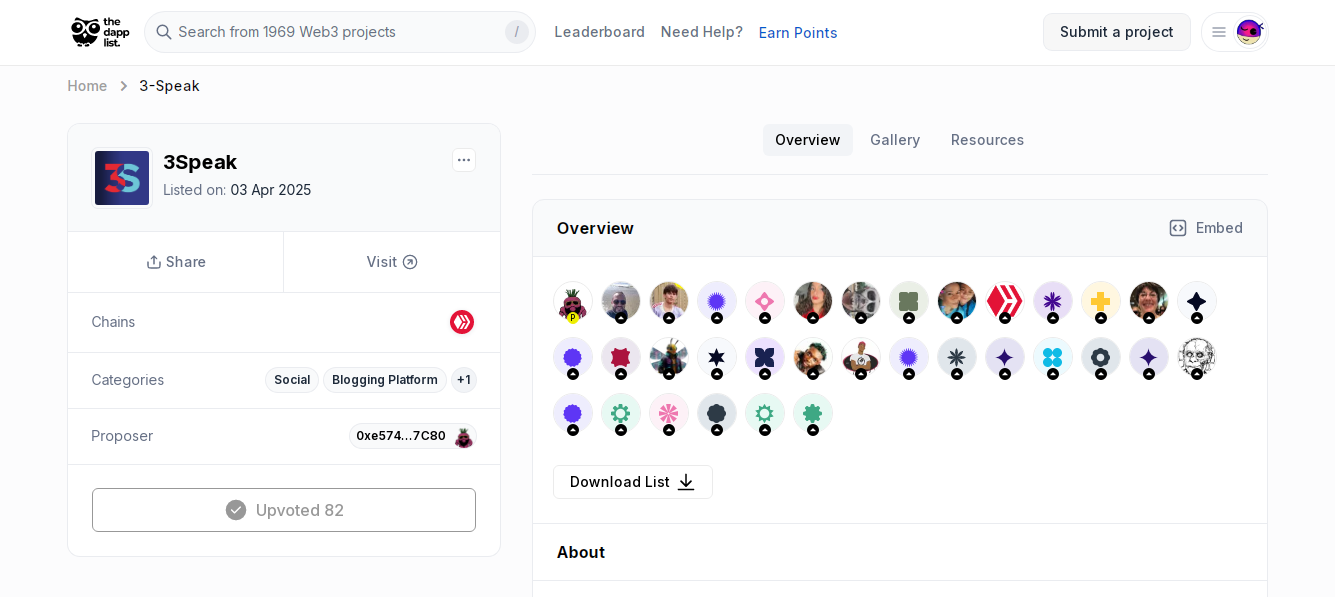Click the Share button
The height and width of the screenshot is (597, 1335).
[176, 262]
